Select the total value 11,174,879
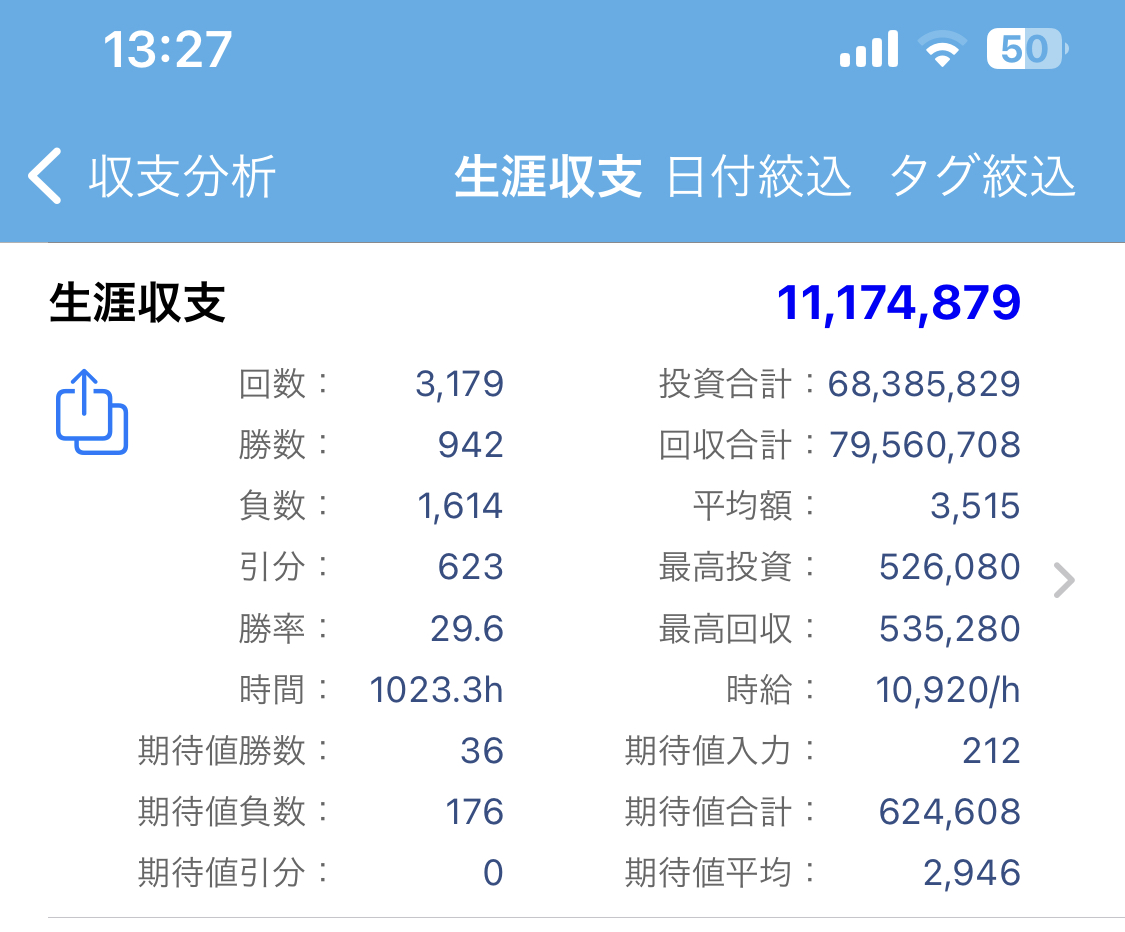Viewport: 1125px width, 932px height. pos(898,303)
